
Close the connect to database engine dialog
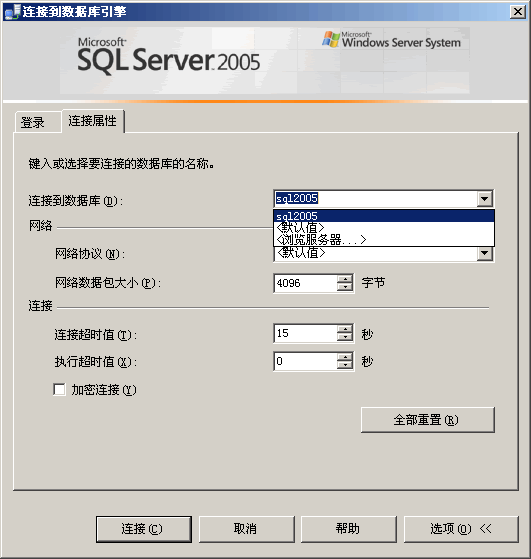(517, 12)
